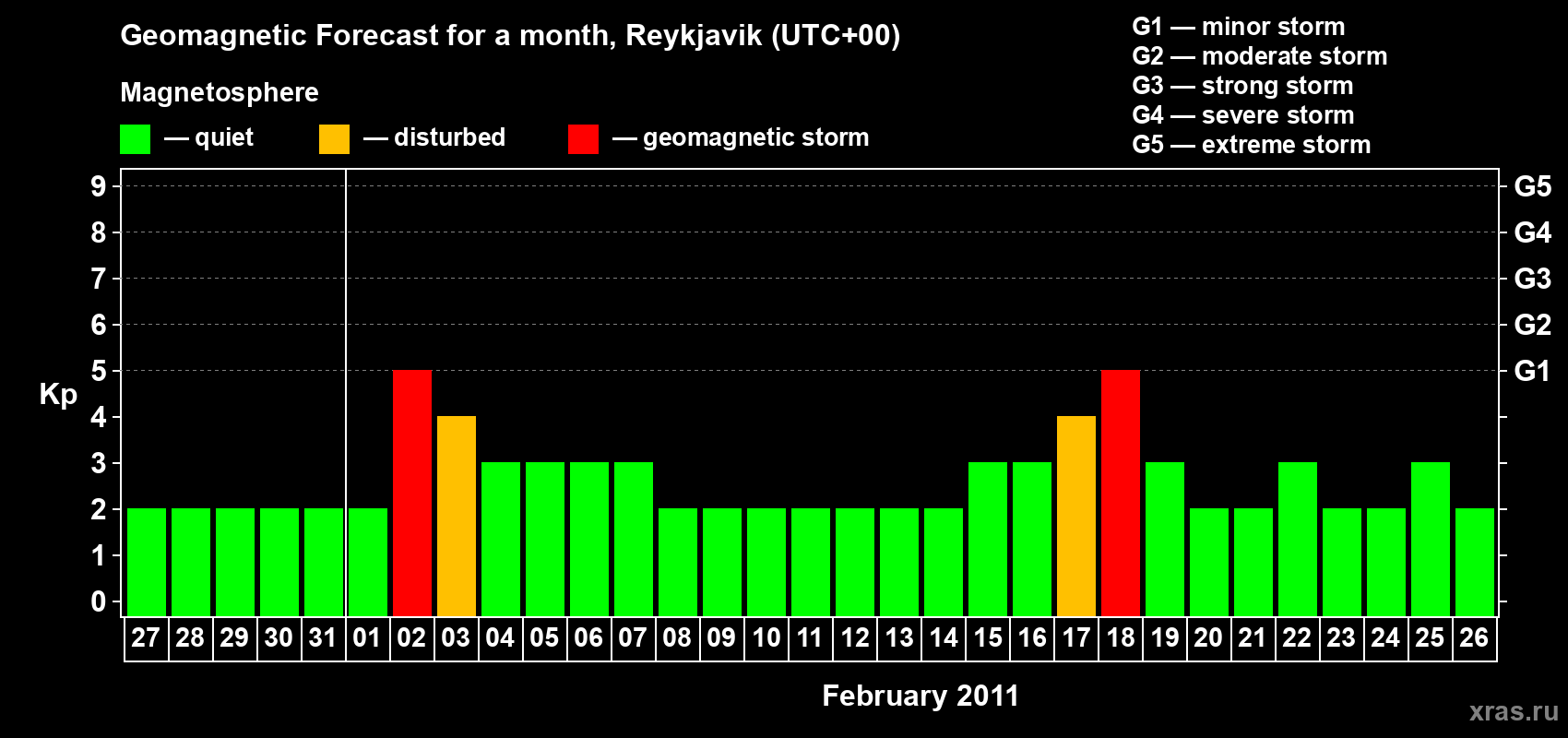This screenshot has height=738, width=1568.
Task: Click the red geomagnetic storm legend swatch
Action: pos(583,139)
